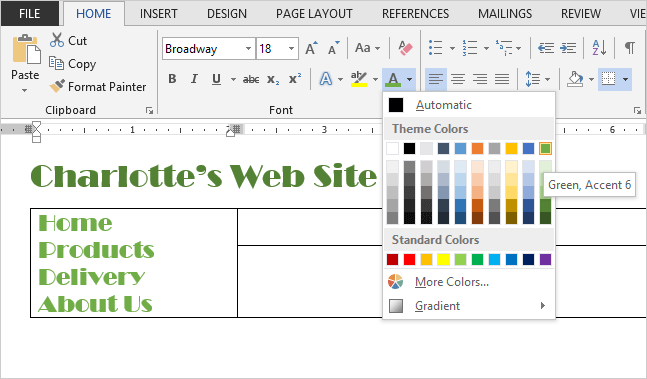Switch to the REFERENCES tab

click(415, 14)
